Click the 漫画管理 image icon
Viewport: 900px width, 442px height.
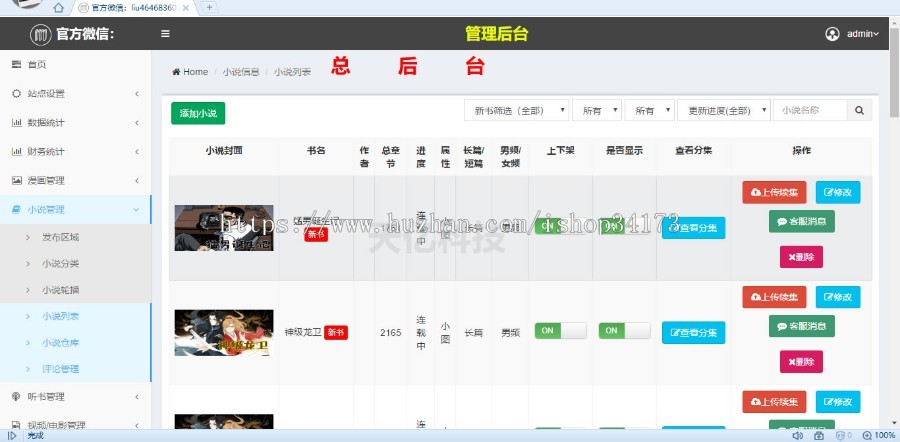click(16, 180)
